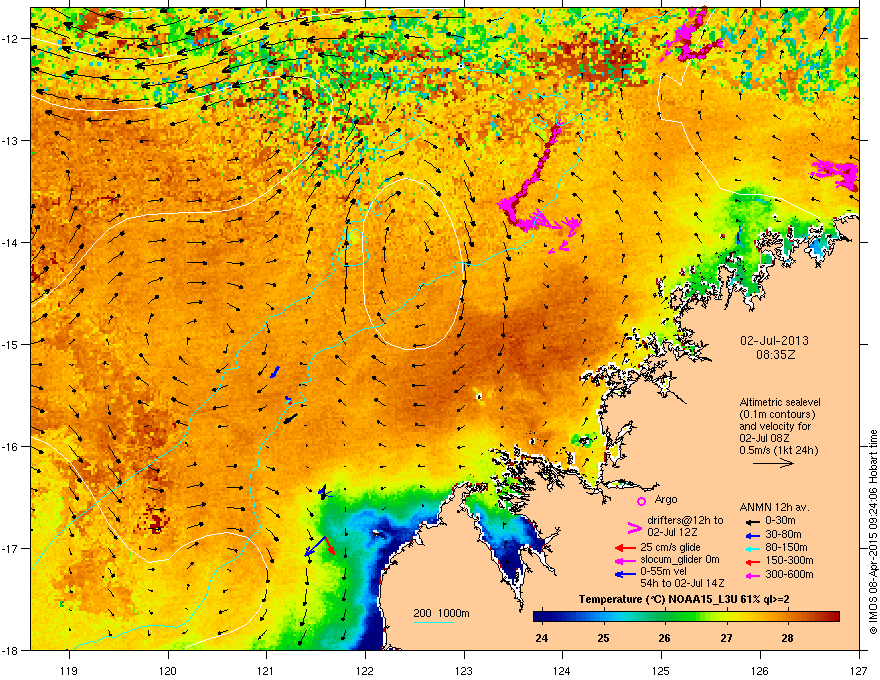
Task: Click latitude axis label -12
Action: click(10, 39)
